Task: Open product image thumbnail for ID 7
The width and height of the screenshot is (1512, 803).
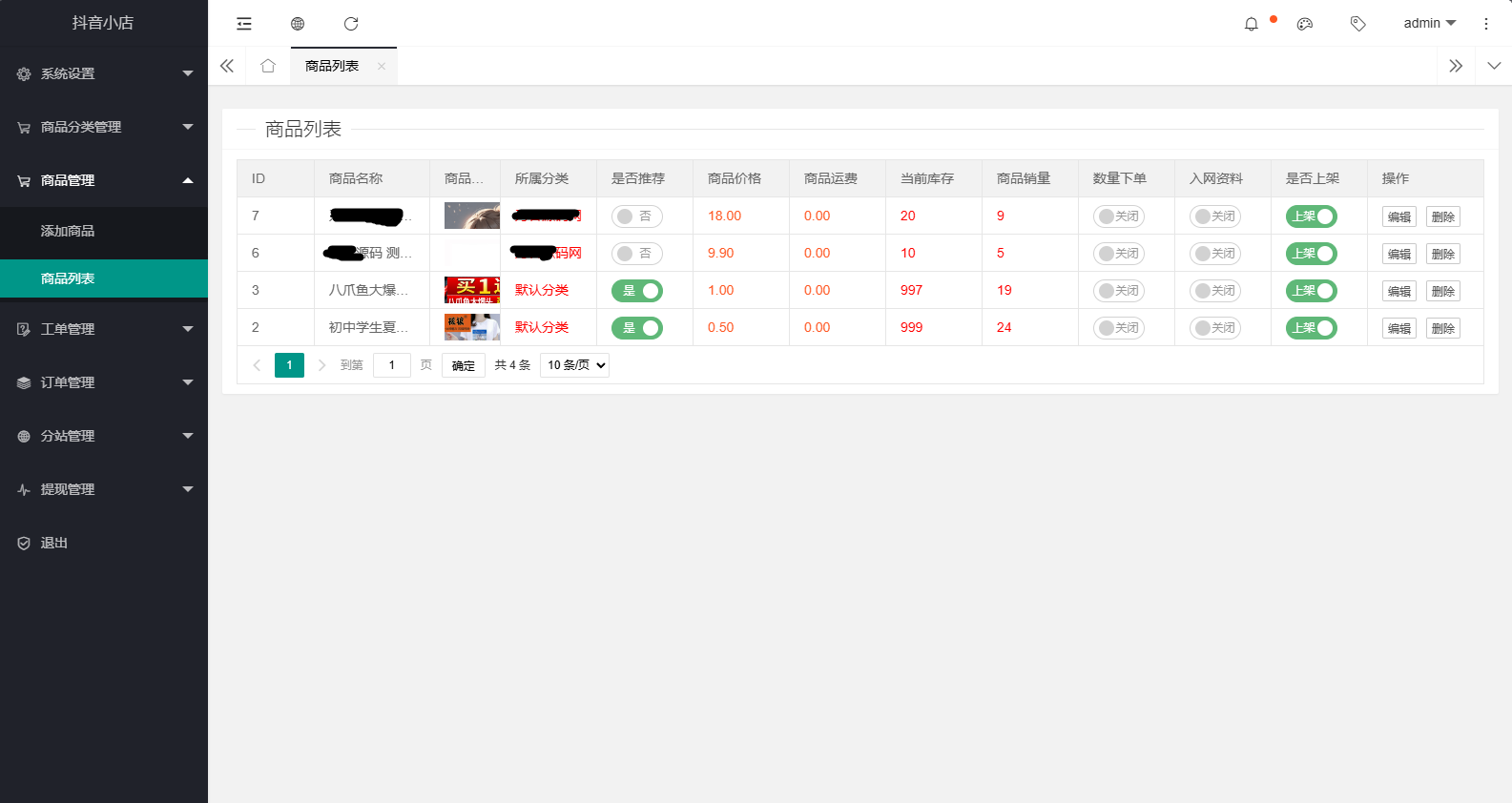Action: (472, 216)
